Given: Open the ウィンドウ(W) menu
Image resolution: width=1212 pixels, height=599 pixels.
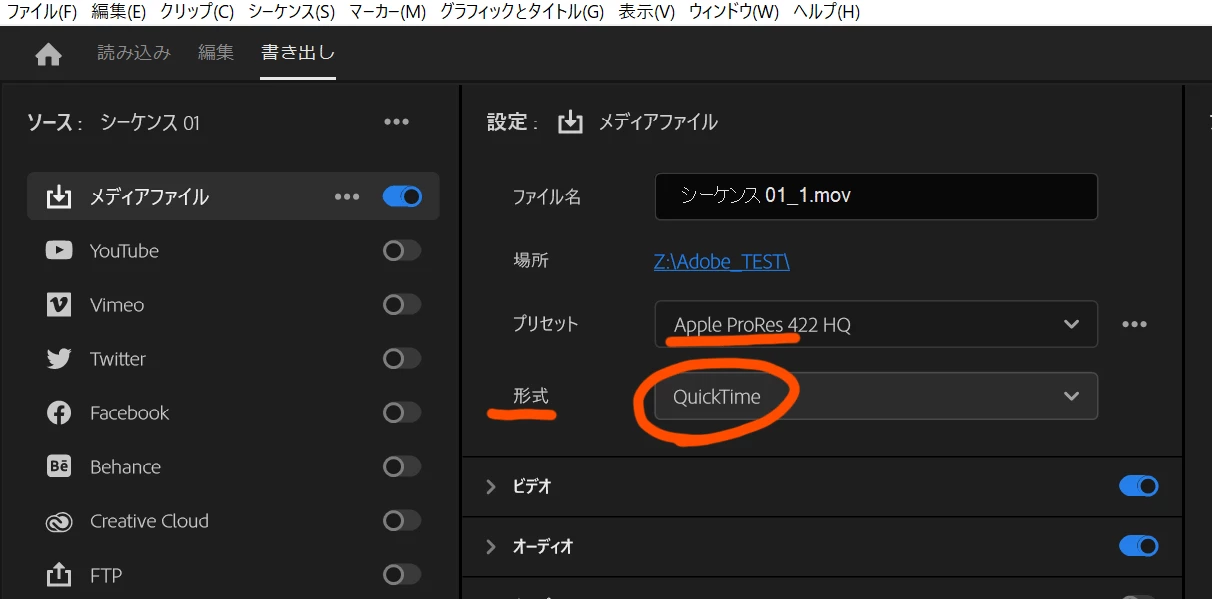Looking at the screenshot, I should coord(734,12).
